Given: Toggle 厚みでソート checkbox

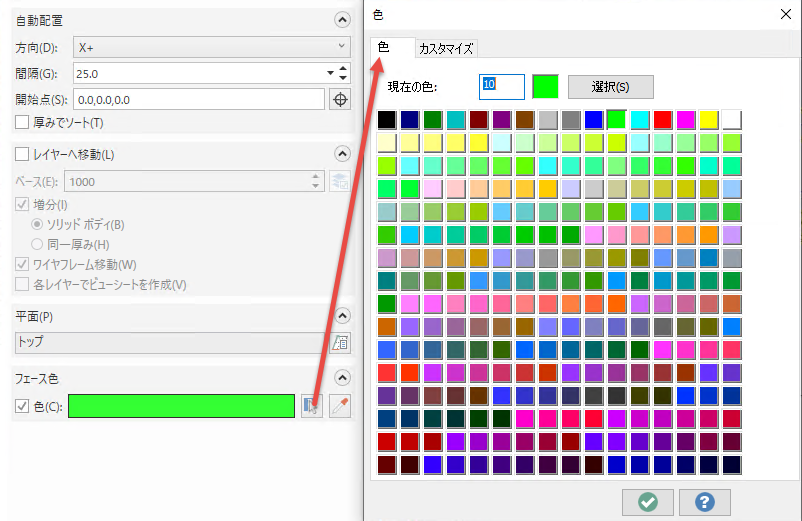Looking at the screenshot, I should point(22,123).
